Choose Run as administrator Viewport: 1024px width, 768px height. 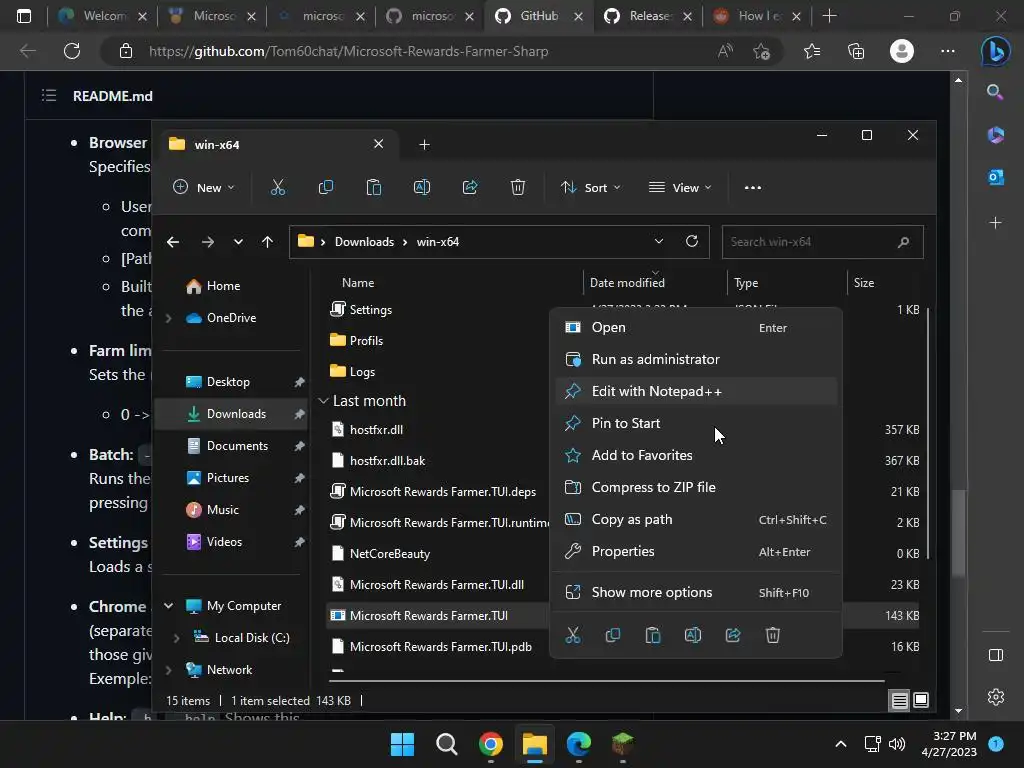tap(696, 359)
